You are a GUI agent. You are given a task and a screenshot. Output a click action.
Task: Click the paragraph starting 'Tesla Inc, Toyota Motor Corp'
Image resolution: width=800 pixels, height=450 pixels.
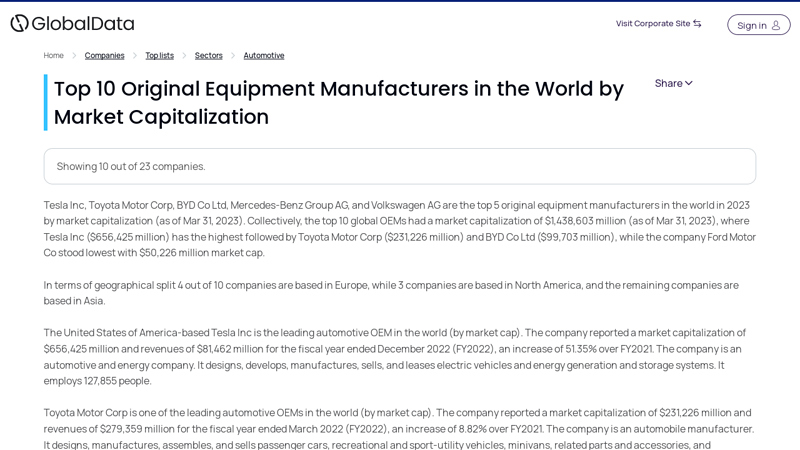[399, 229]
